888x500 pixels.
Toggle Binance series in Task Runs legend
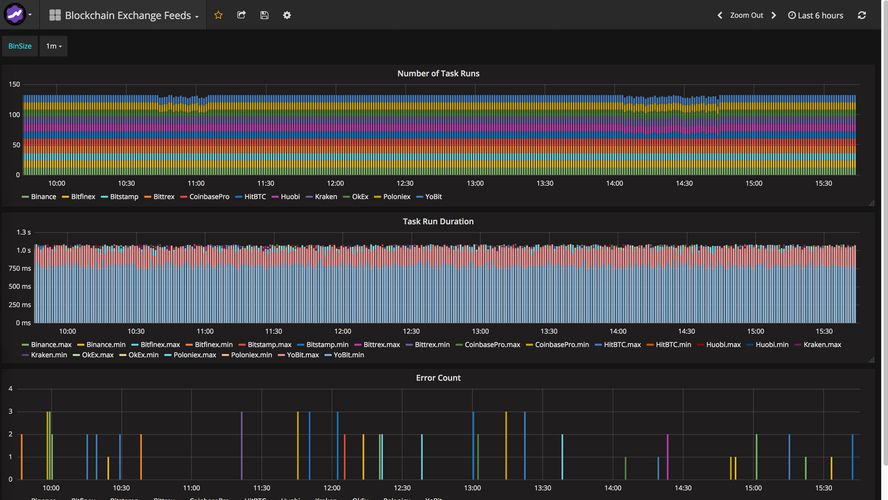43,197
